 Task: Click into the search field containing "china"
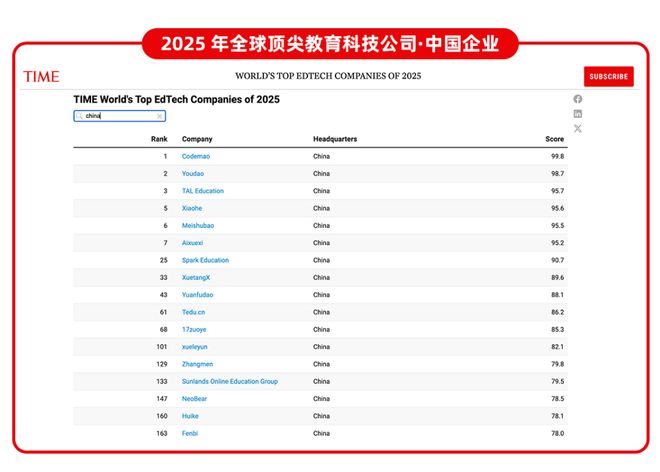[118, 116]
